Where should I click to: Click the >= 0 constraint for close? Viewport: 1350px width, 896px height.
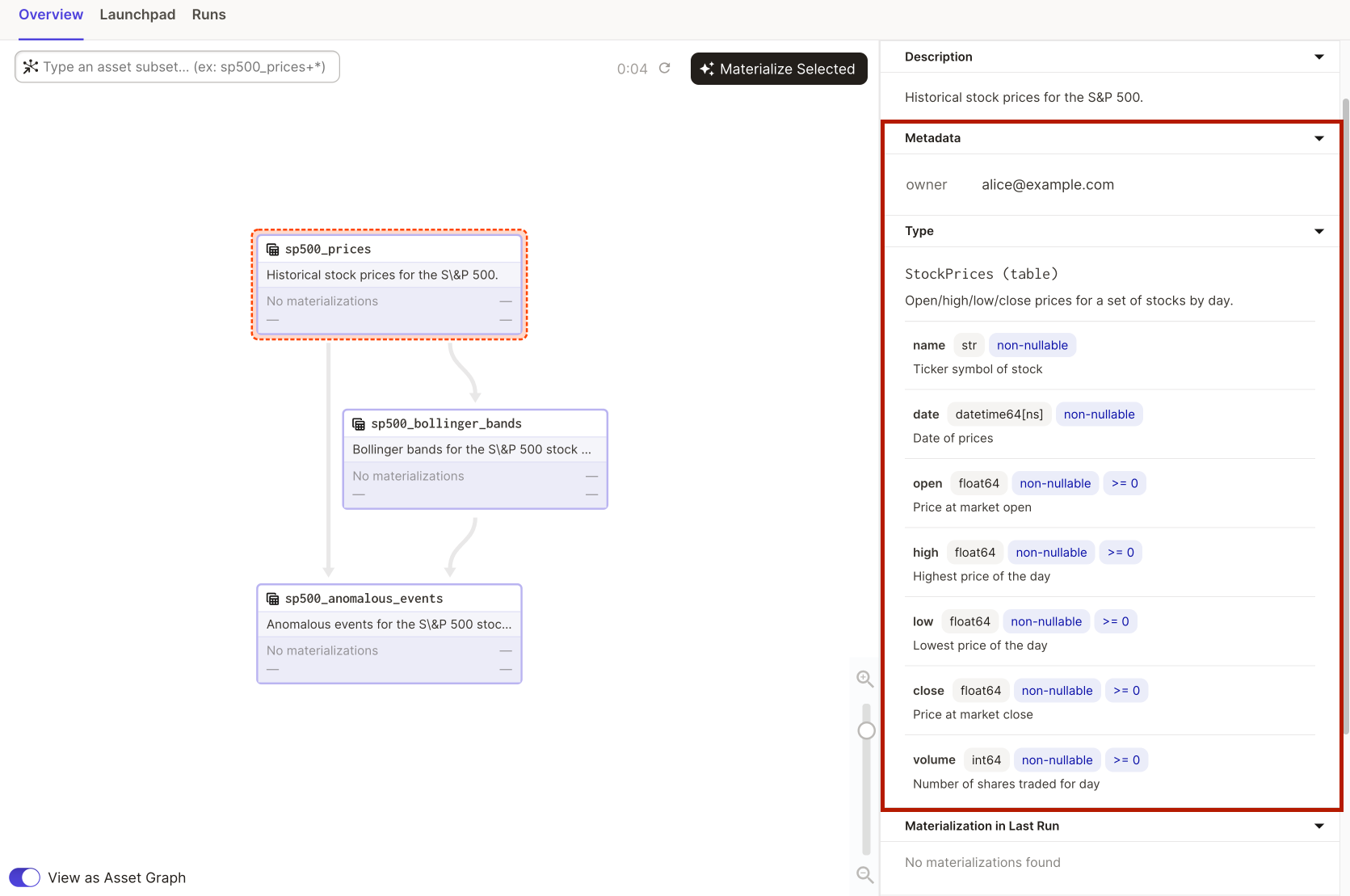click(x=1126, y=691)
